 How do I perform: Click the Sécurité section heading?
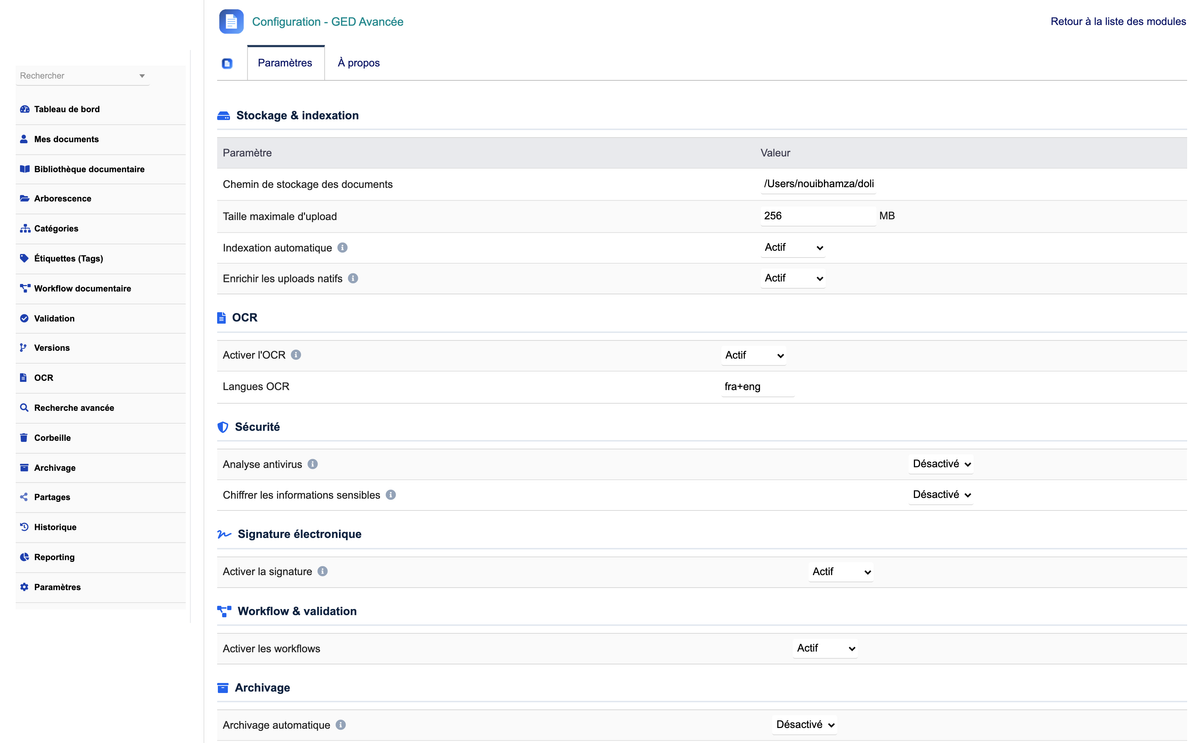point(257,427)
